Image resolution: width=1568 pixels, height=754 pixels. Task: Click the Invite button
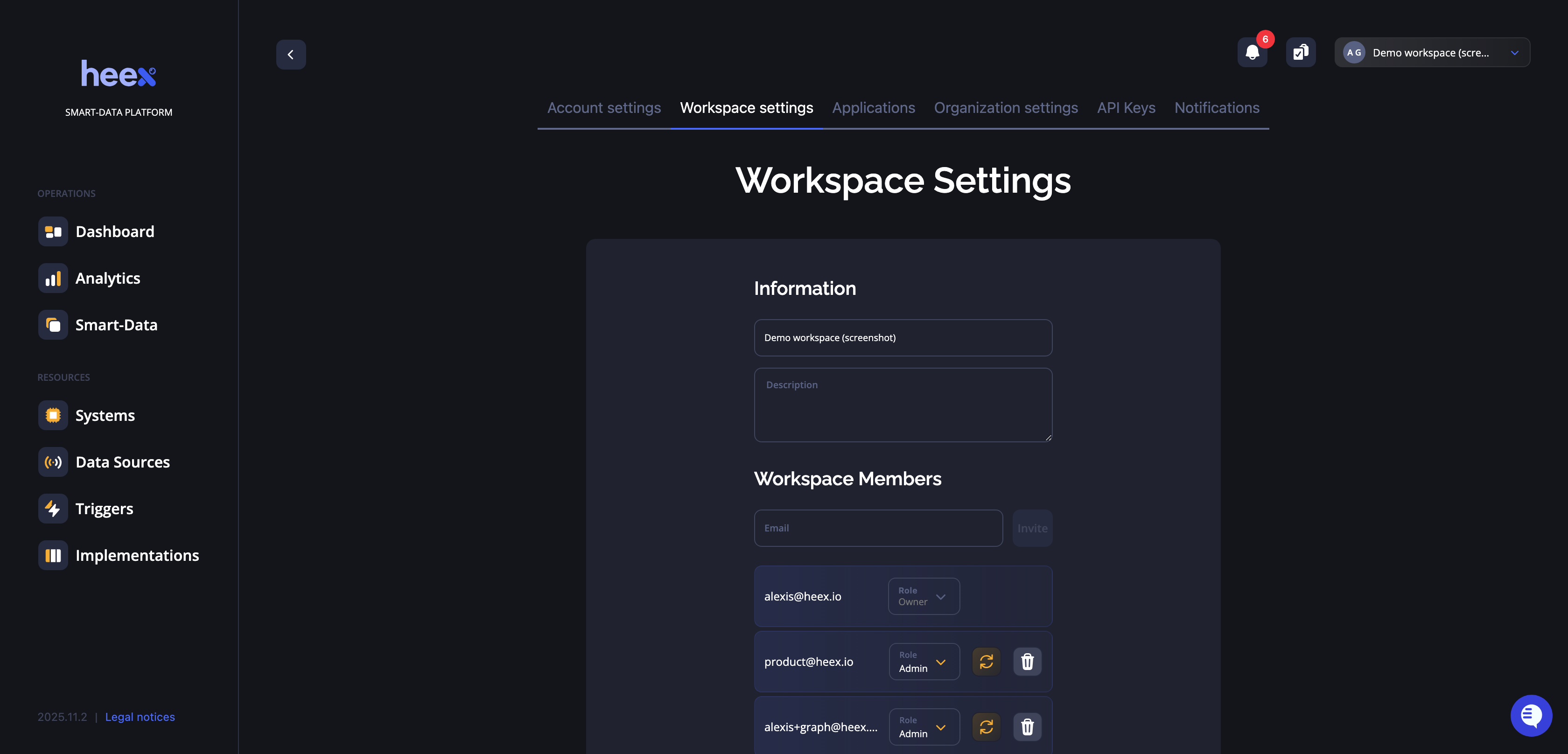click(1032, 528)
